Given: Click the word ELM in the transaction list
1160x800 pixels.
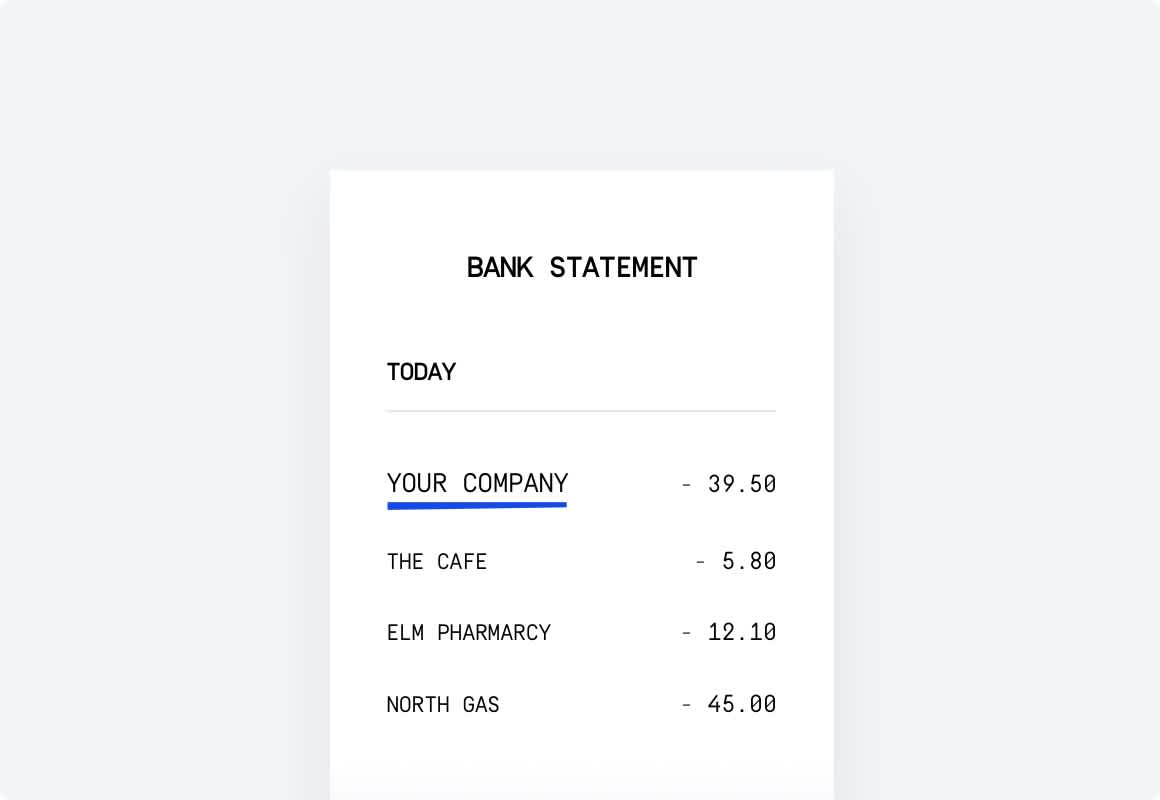Looking at the screenshot, I should (x=405, y=633).
